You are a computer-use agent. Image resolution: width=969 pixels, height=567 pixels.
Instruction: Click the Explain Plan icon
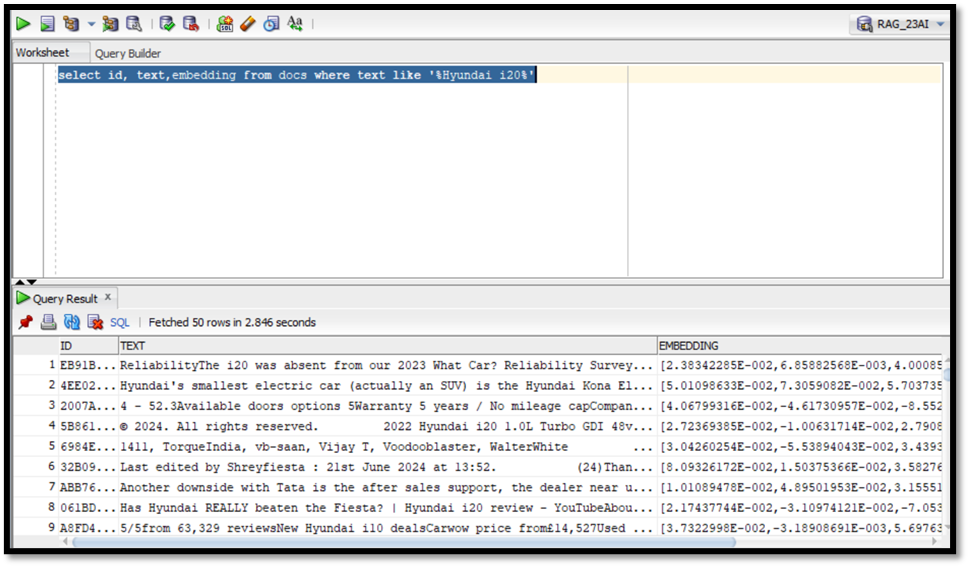tap(71, 24)
